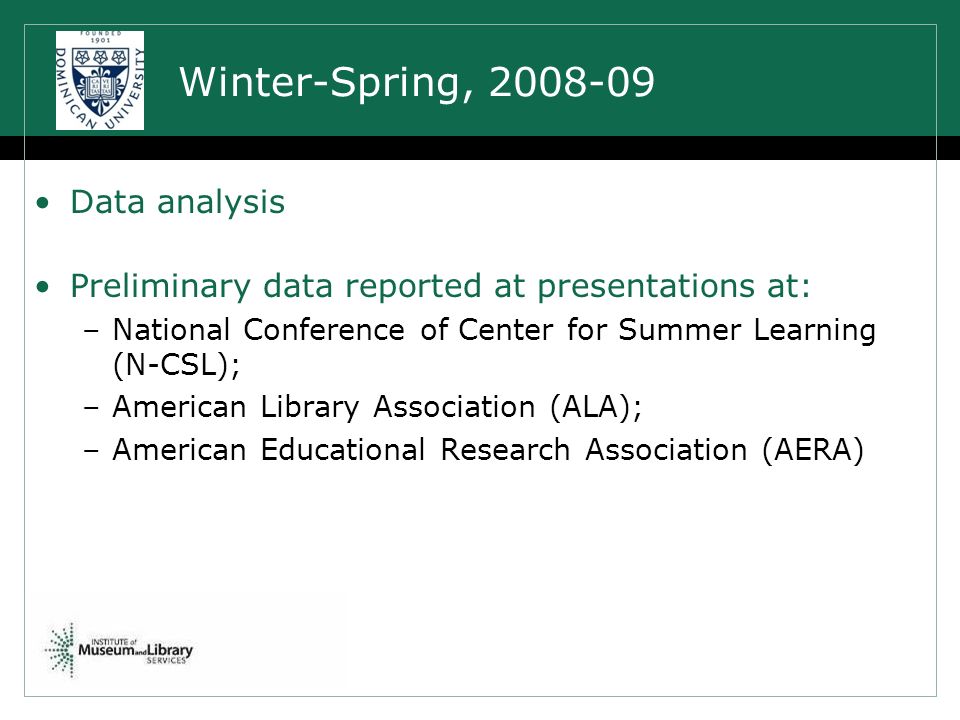Click the starburst graphic in the IMLS logo

(x=61, y=650)
